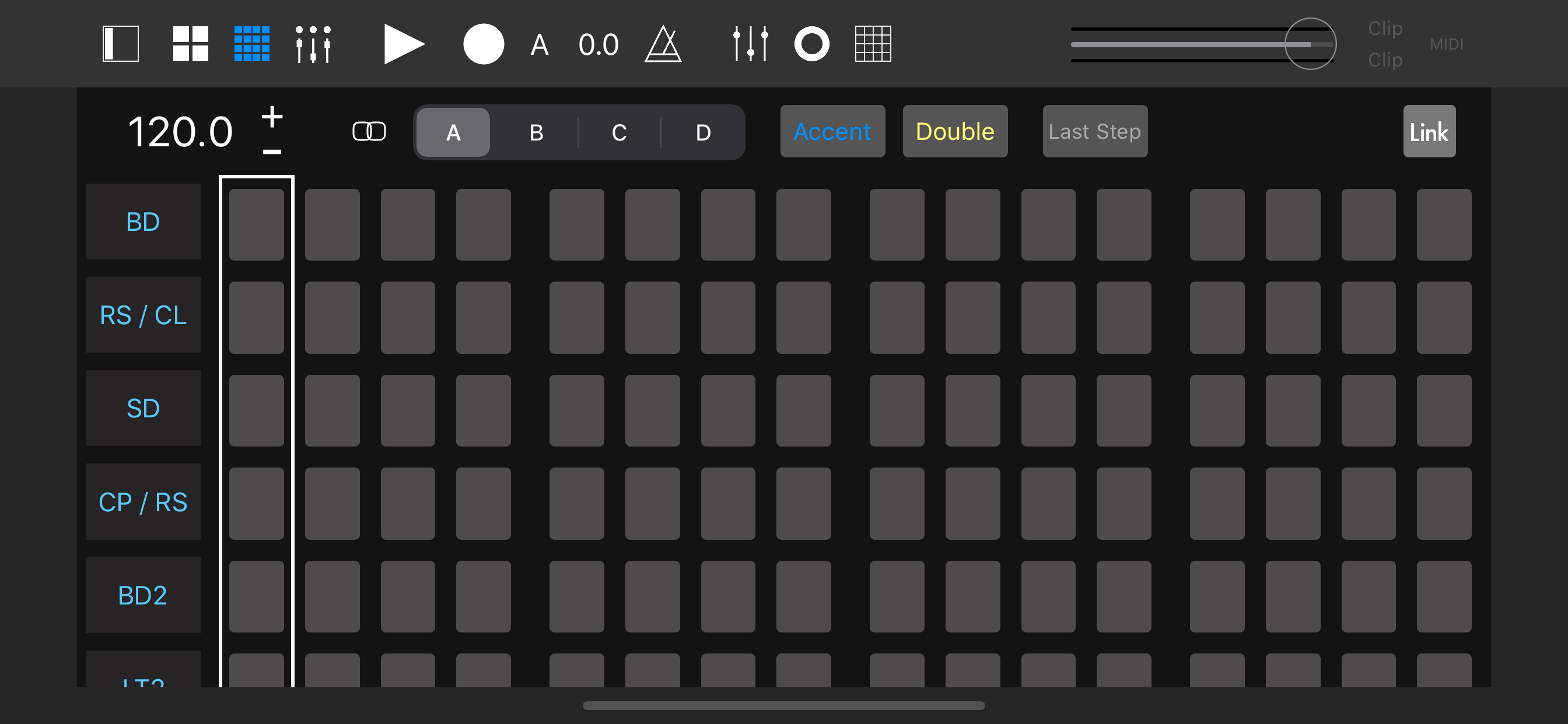Select the blue step sequencer grid icon
This screenshot has height=724, width=1568.
252,44
